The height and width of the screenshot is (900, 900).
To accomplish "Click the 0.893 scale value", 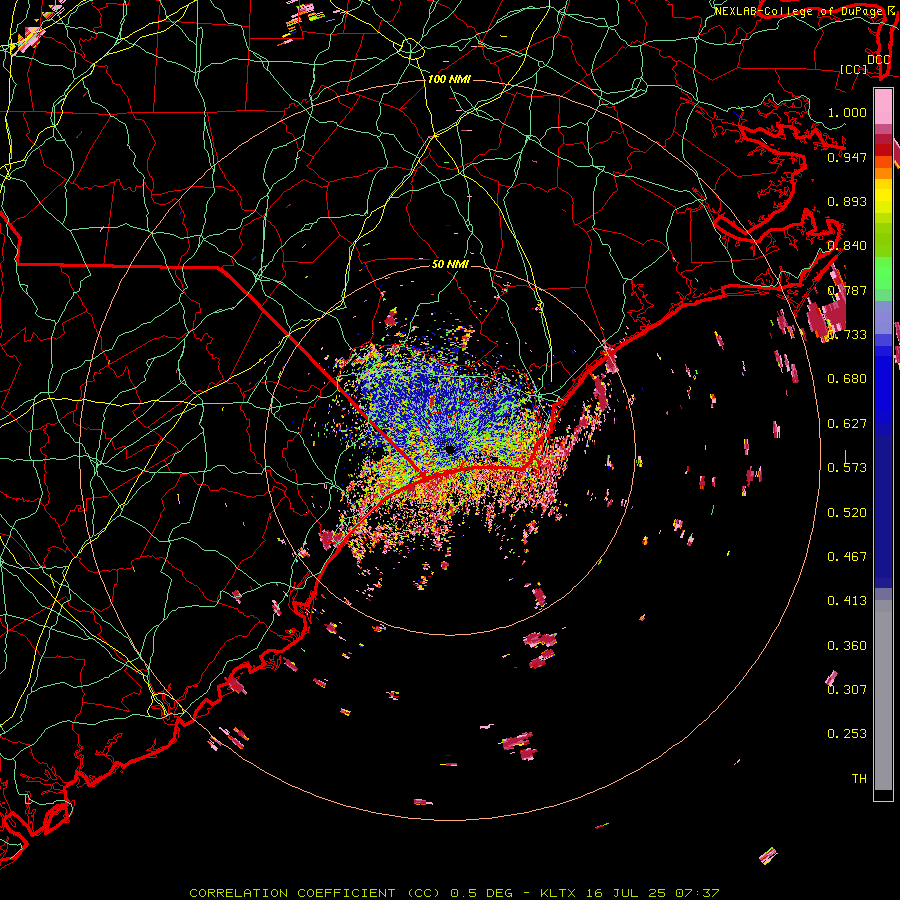I will coord(847,201).
